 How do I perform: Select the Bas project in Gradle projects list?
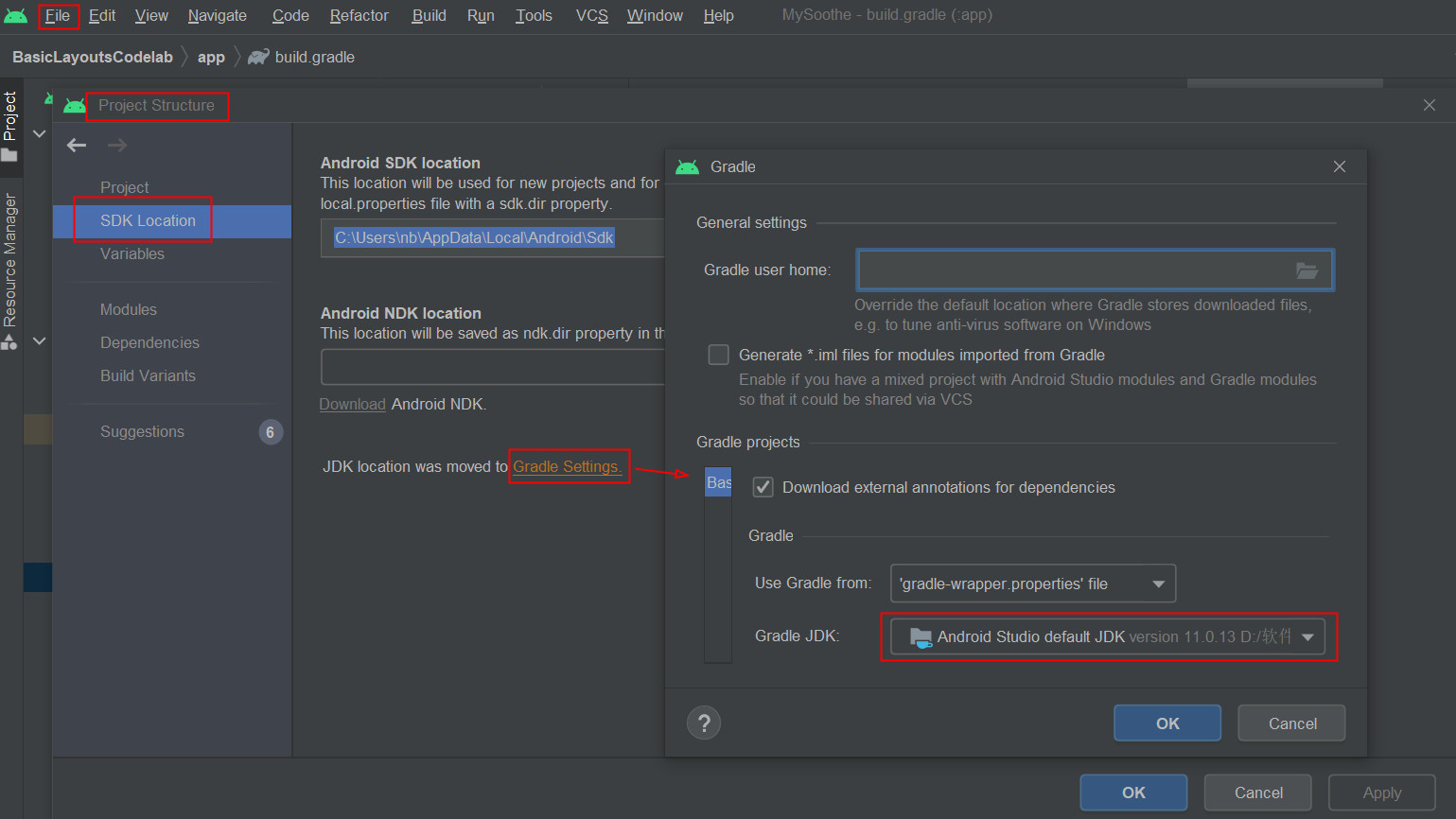click(718, 483)
